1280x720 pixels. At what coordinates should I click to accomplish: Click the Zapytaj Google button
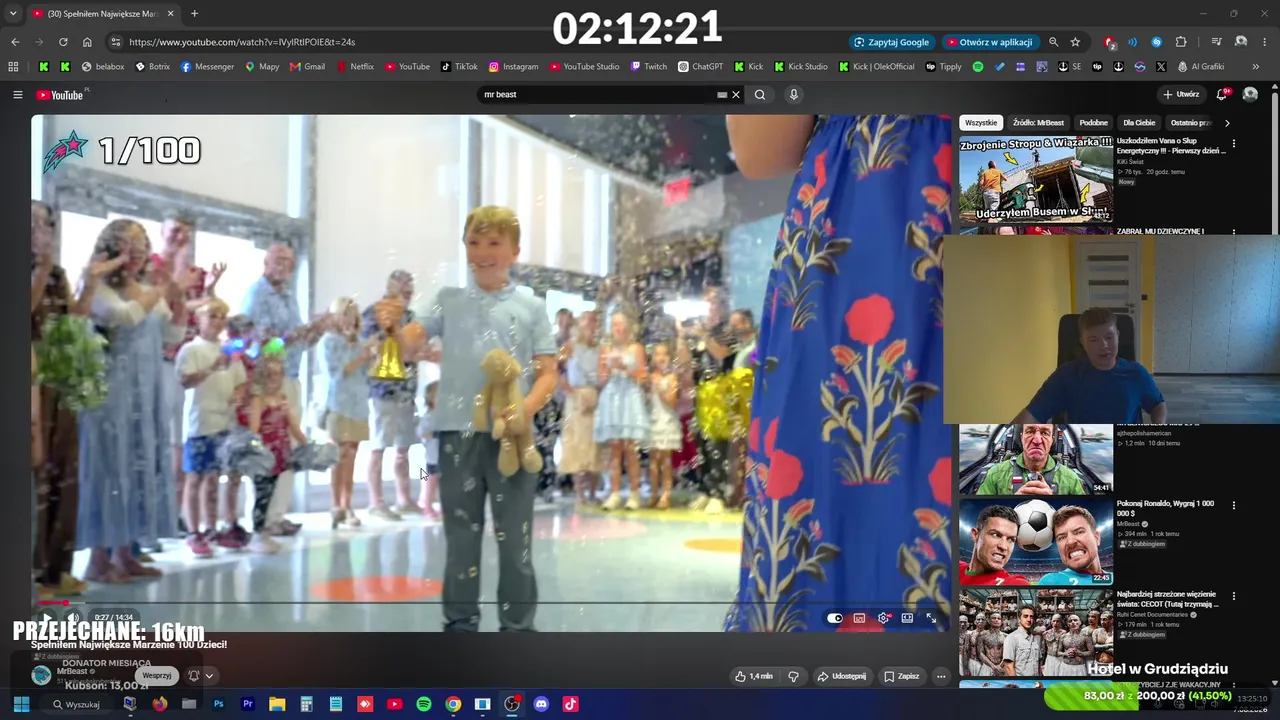[891, 42]
